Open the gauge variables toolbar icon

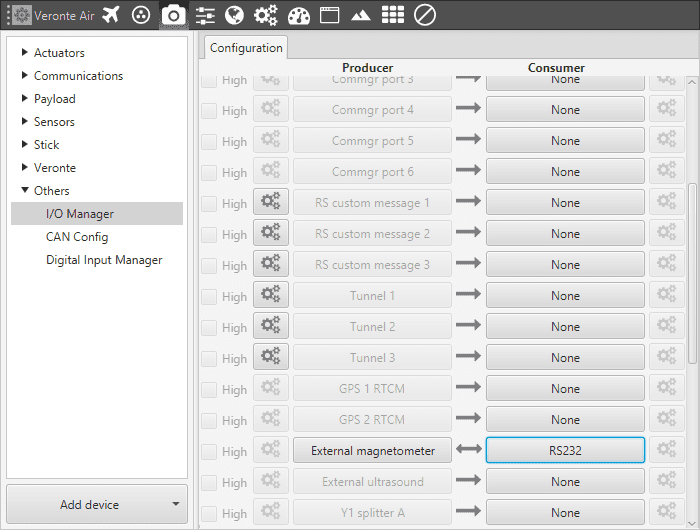tap(299, 15)
